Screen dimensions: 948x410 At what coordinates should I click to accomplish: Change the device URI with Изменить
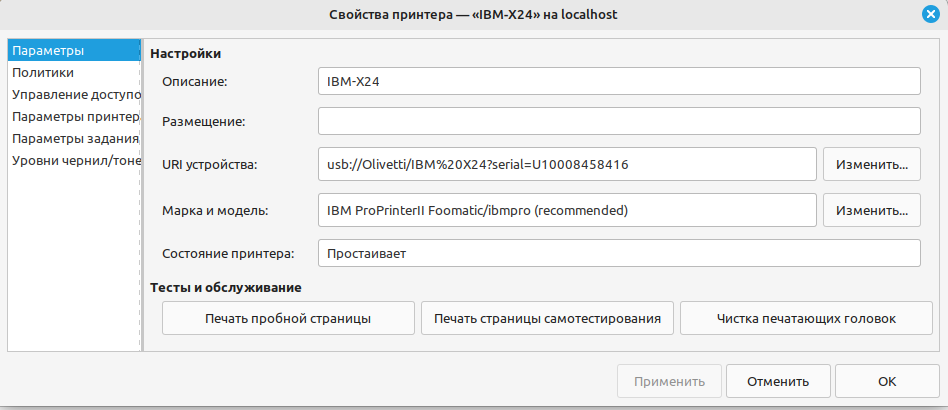coord(872,164)
